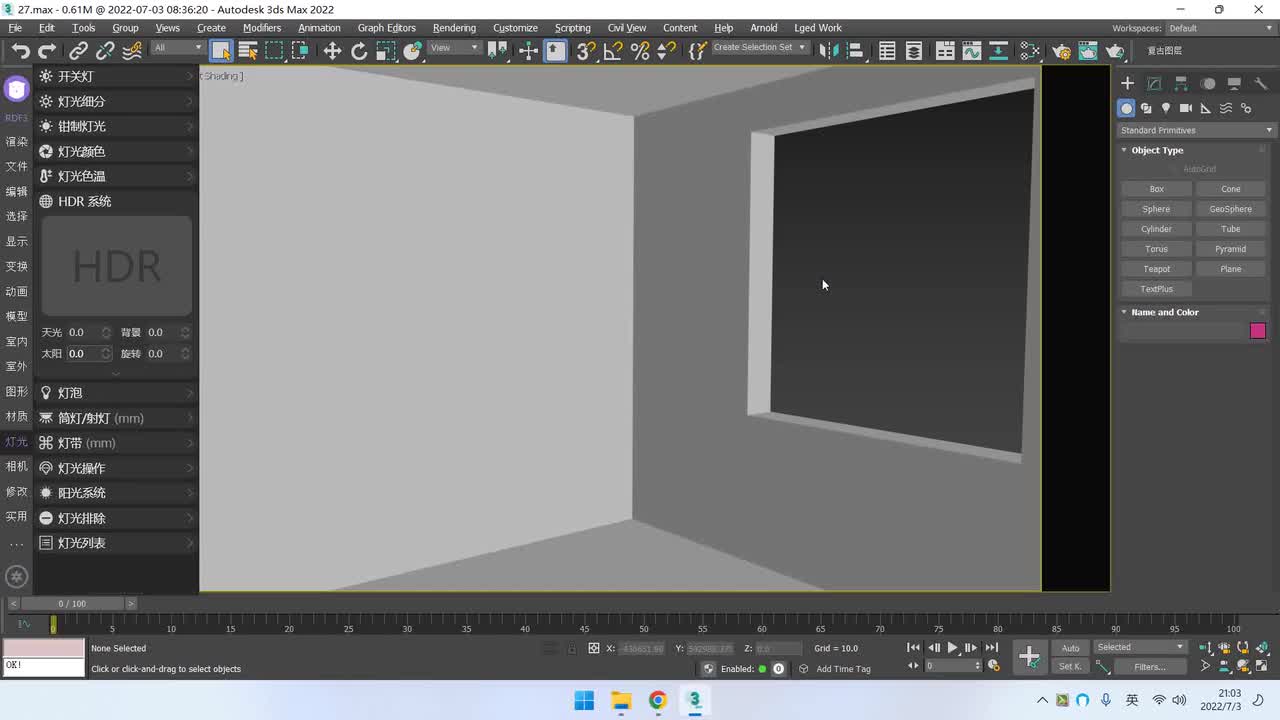This screenshot has width=1280, height=720.
Task: Toggle the 3D Snaps button
Action: (x=586, y=51)
